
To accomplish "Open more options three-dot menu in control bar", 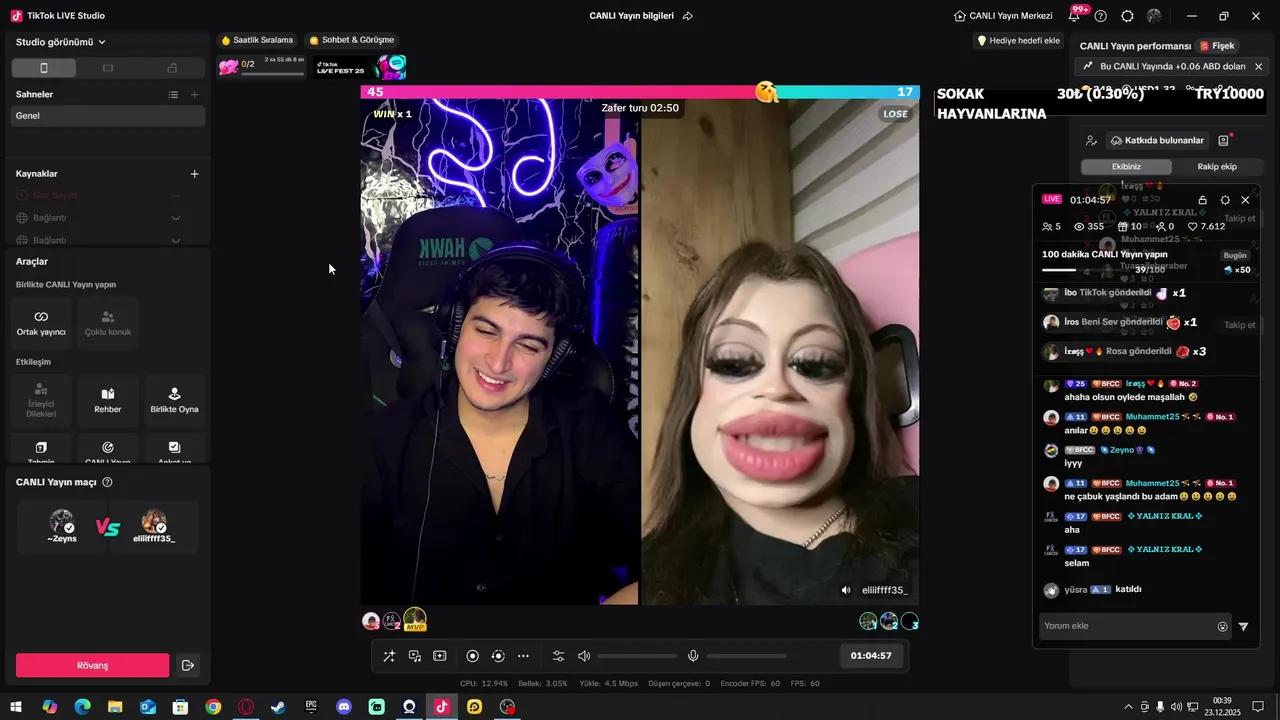I will [523, 656].
